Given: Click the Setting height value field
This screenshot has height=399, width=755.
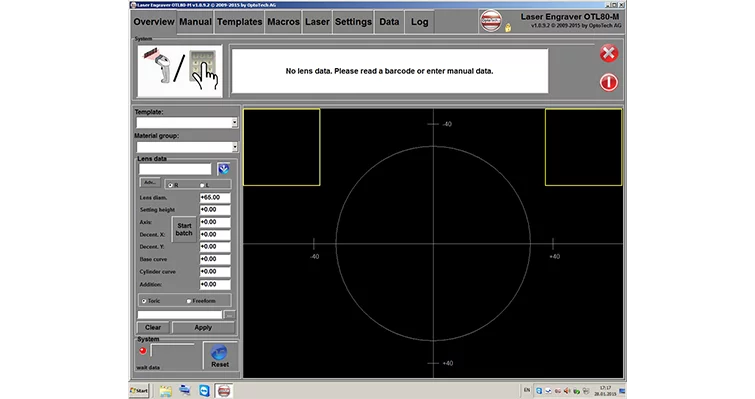Looking at the screenshot, I should [x=215, y=210].
